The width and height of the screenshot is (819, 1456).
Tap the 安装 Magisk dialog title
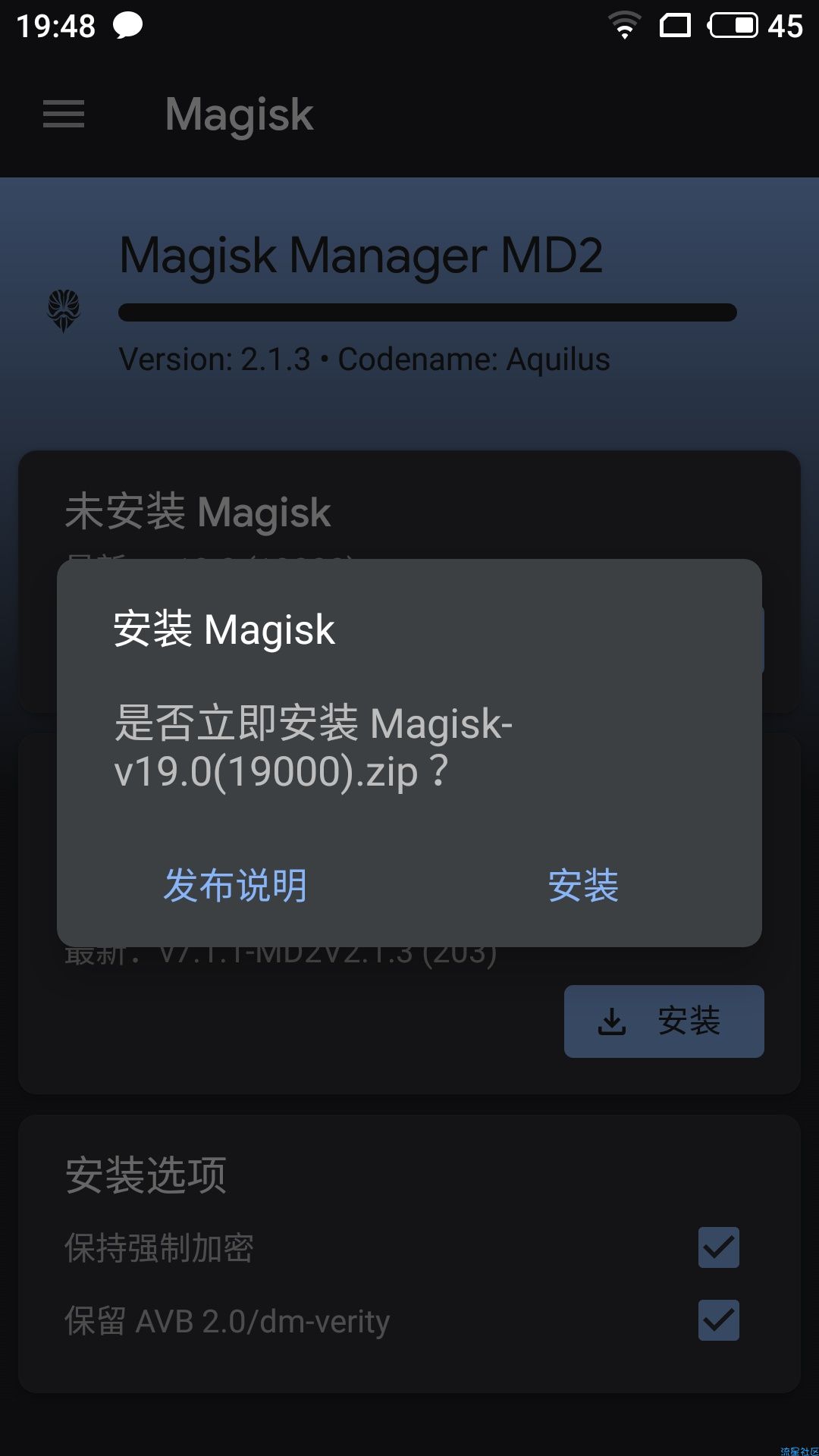[x=224, y=629]
